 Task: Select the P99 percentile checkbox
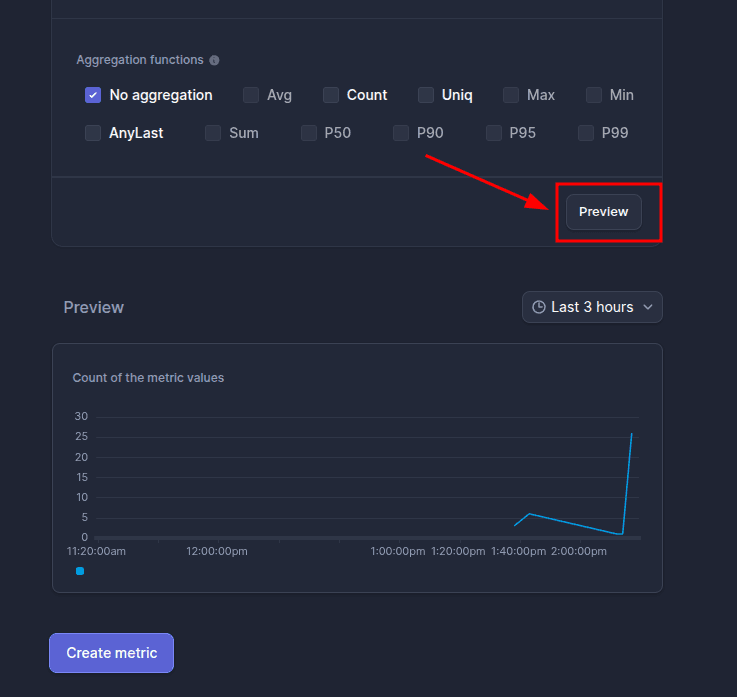point(586,133)
